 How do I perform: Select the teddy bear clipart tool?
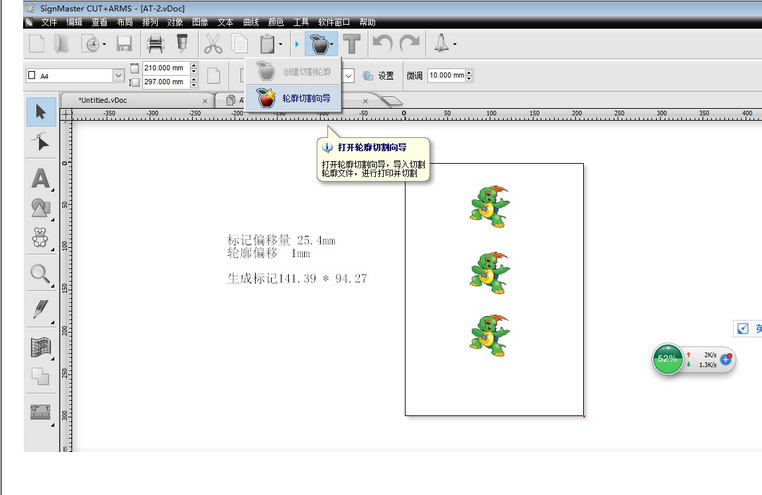point(40,239)
